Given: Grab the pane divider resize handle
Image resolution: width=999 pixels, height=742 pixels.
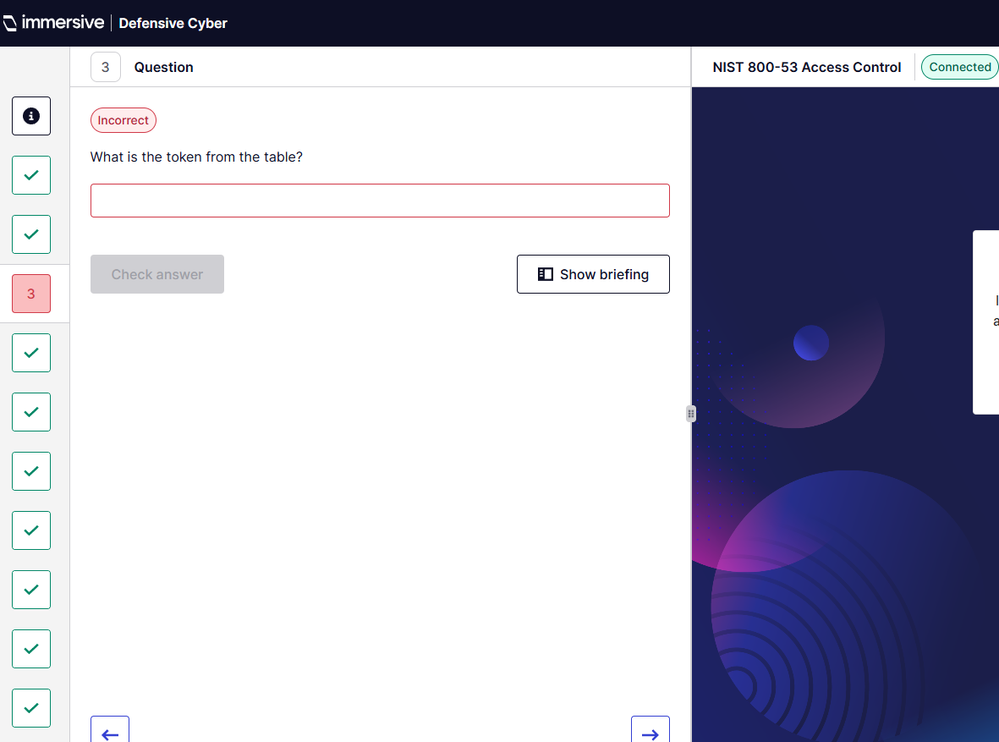Looking at the screenshot, I should tap(690, 414).
